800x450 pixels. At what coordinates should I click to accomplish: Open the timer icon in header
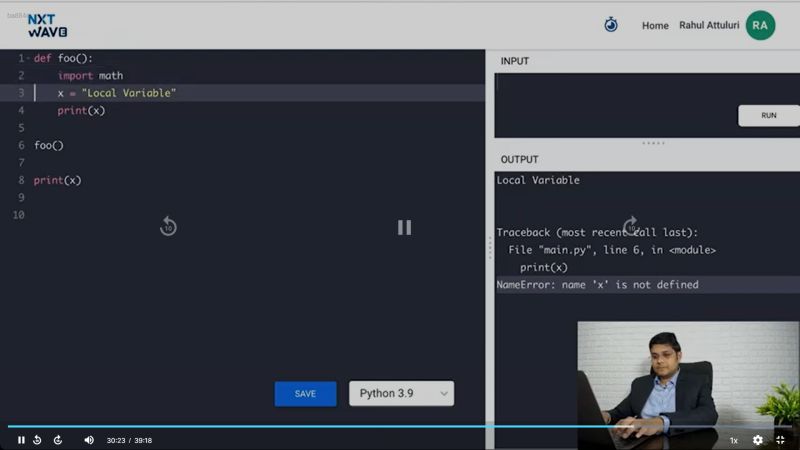tap(611, 24)
